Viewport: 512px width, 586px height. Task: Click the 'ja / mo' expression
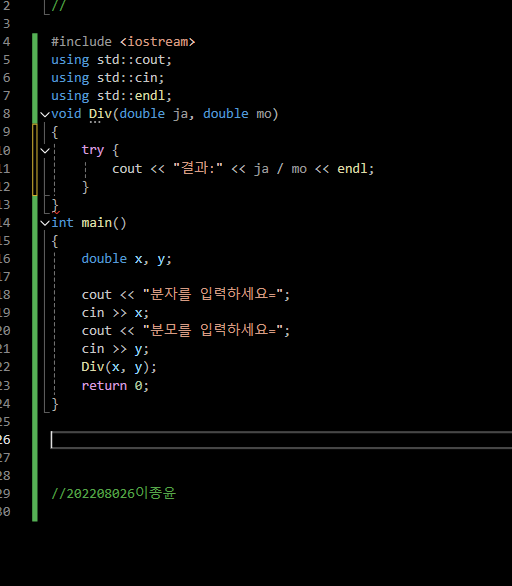click(x=280, y=169)
